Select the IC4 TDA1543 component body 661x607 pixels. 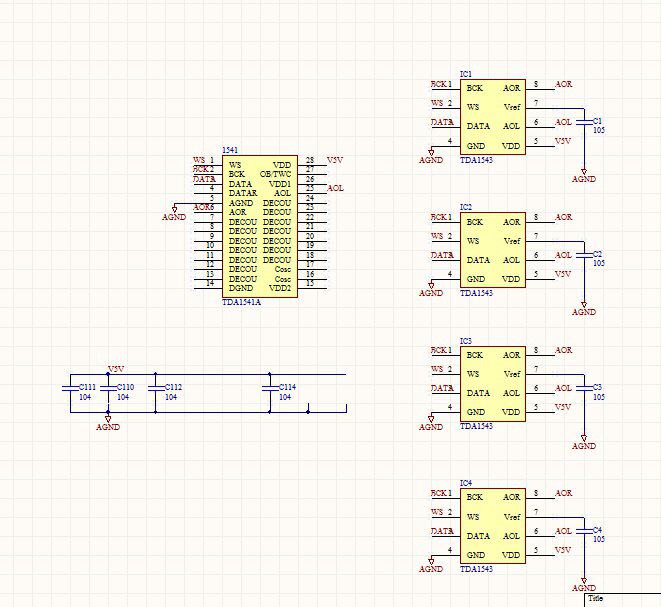tap(493, 526)
